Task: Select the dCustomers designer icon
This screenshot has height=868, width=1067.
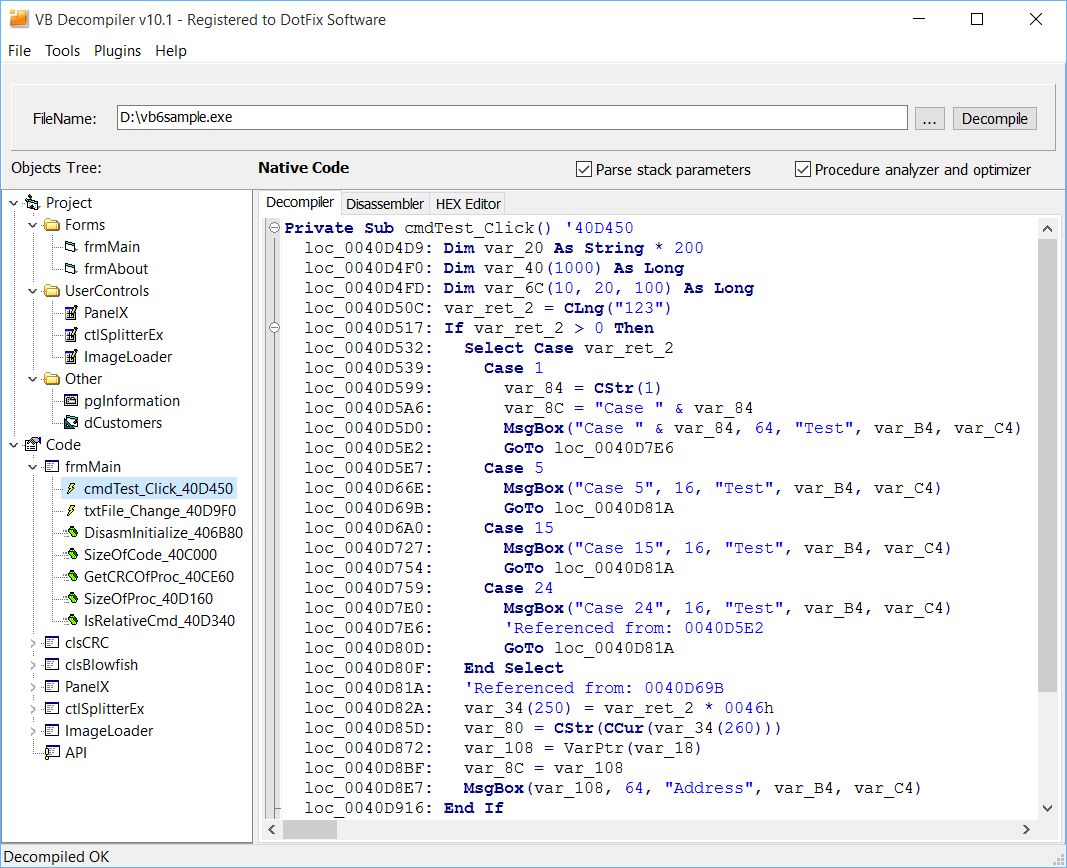Action: 70,423
